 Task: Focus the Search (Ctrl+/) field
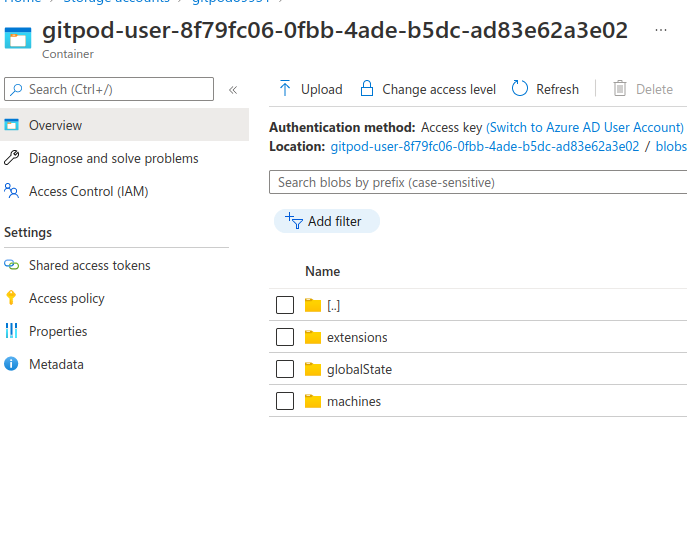(109, 89)
